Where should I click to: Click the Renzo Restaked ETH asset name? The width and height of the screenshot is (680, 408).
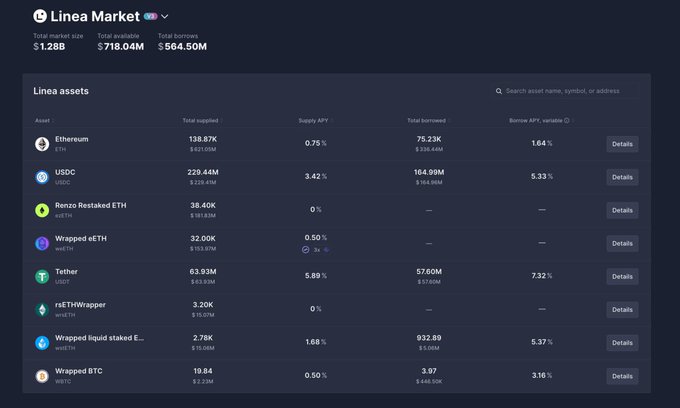(91, 206)
